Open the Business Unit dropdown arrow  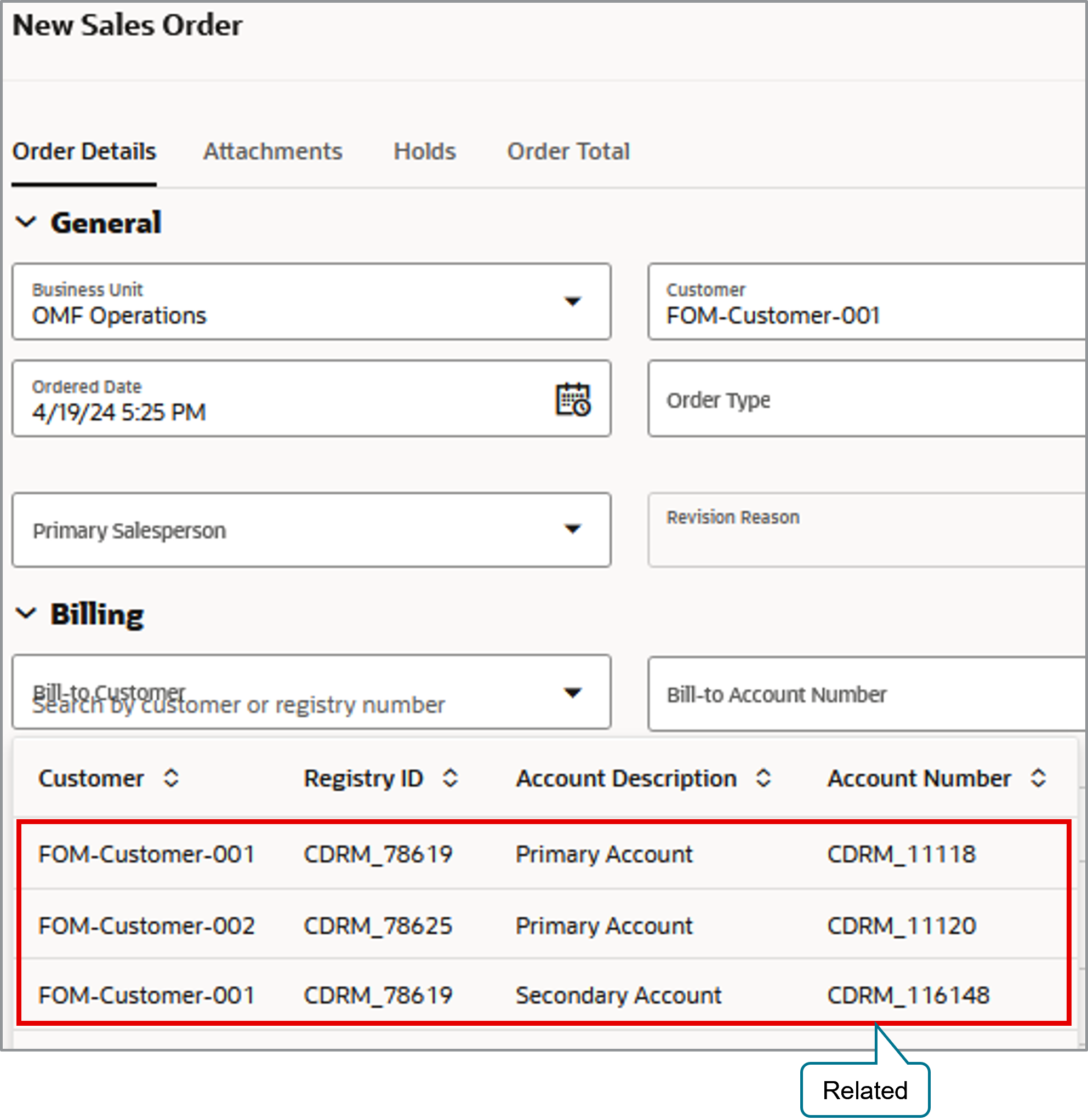pyautogui.click(x=572, y=302)
